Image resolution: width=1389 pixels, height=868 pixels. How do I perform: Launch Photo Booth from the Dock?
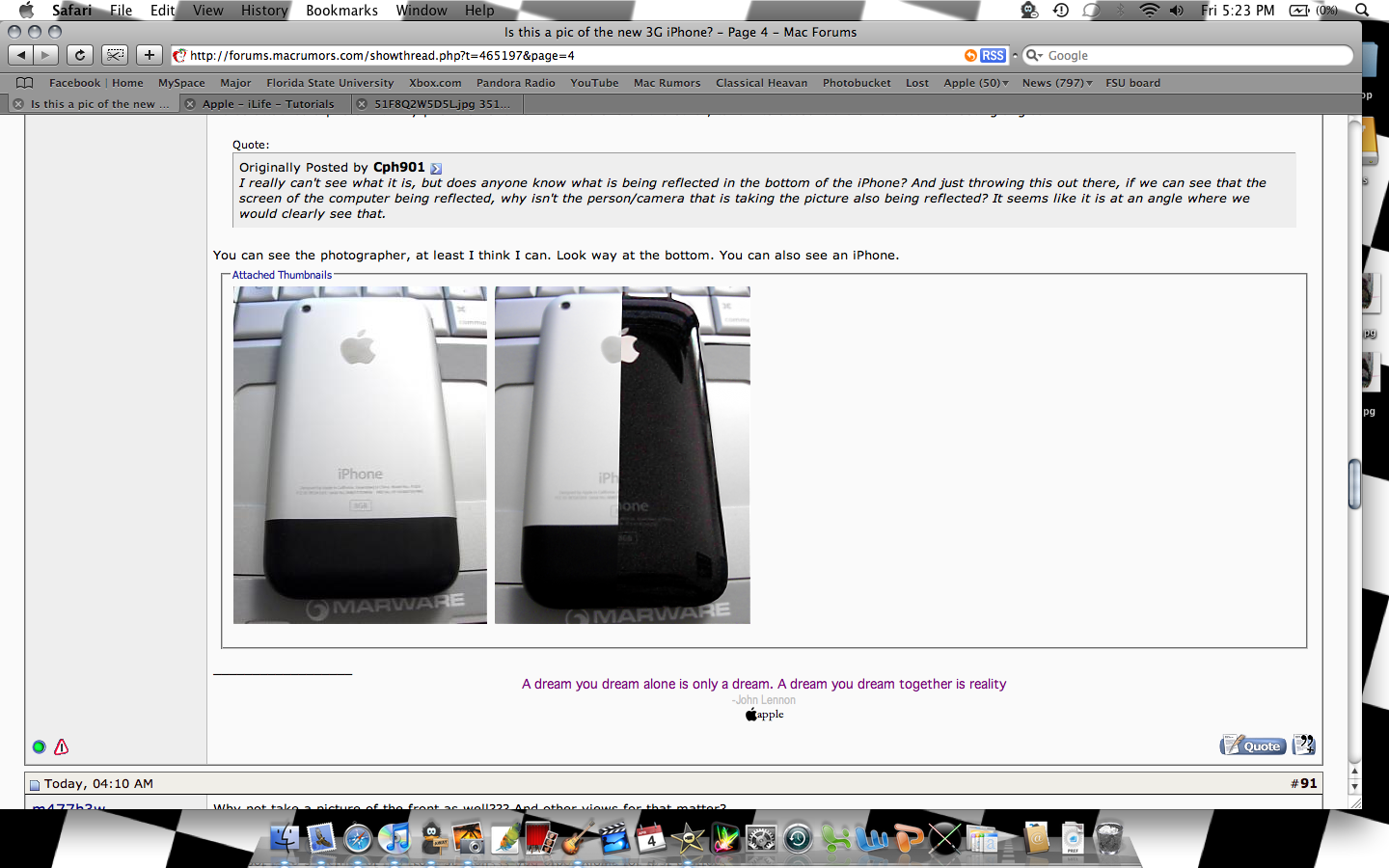[541, 838]
